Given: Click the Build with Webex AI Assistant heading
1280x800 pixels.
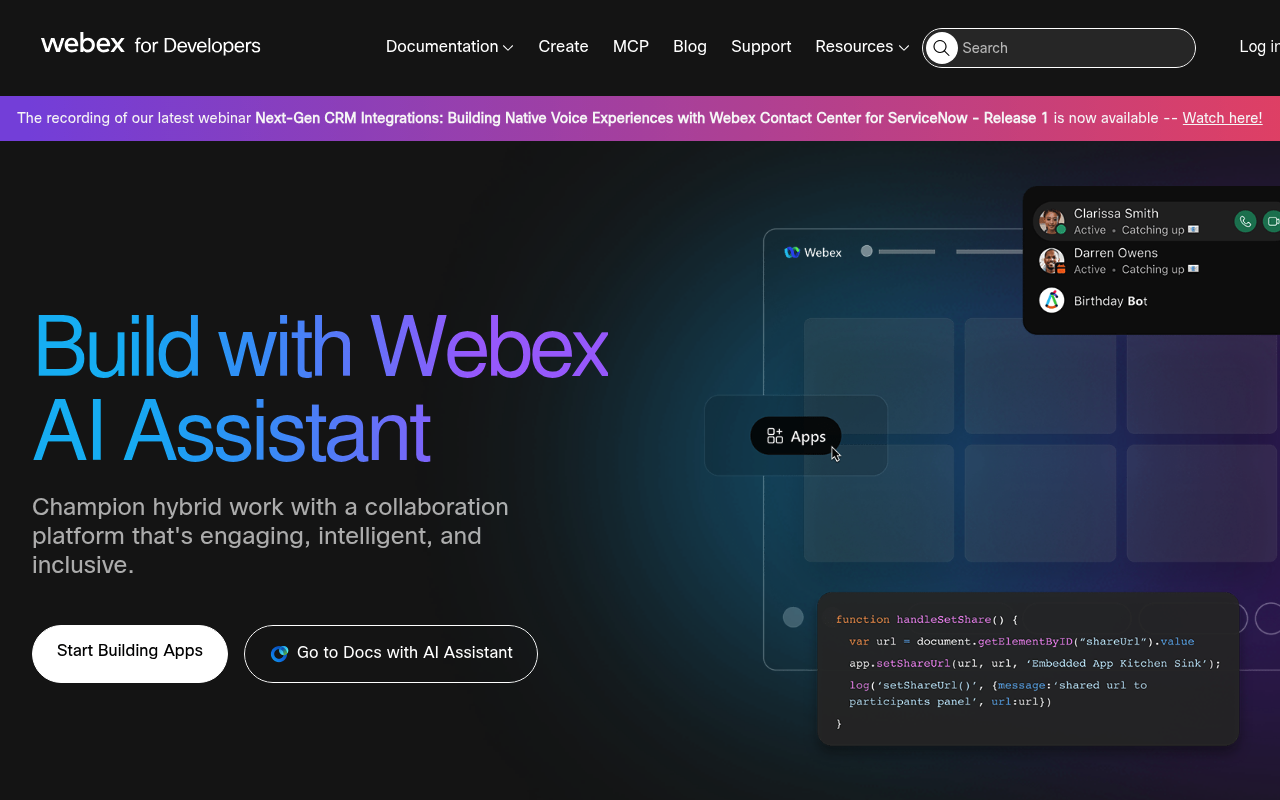Looking at the screenshot, I should click(321, 389).
